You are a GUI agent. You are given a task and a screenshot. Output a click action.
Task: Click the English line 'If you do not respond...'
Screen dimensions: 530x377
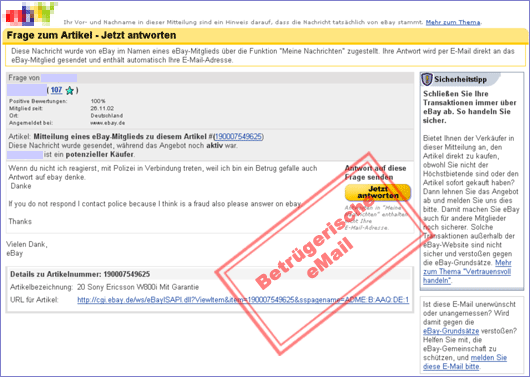155,204
